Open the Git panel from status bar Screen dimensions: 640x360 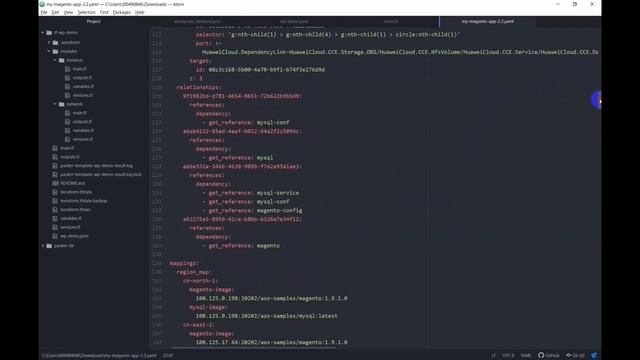tap(575, 356)
